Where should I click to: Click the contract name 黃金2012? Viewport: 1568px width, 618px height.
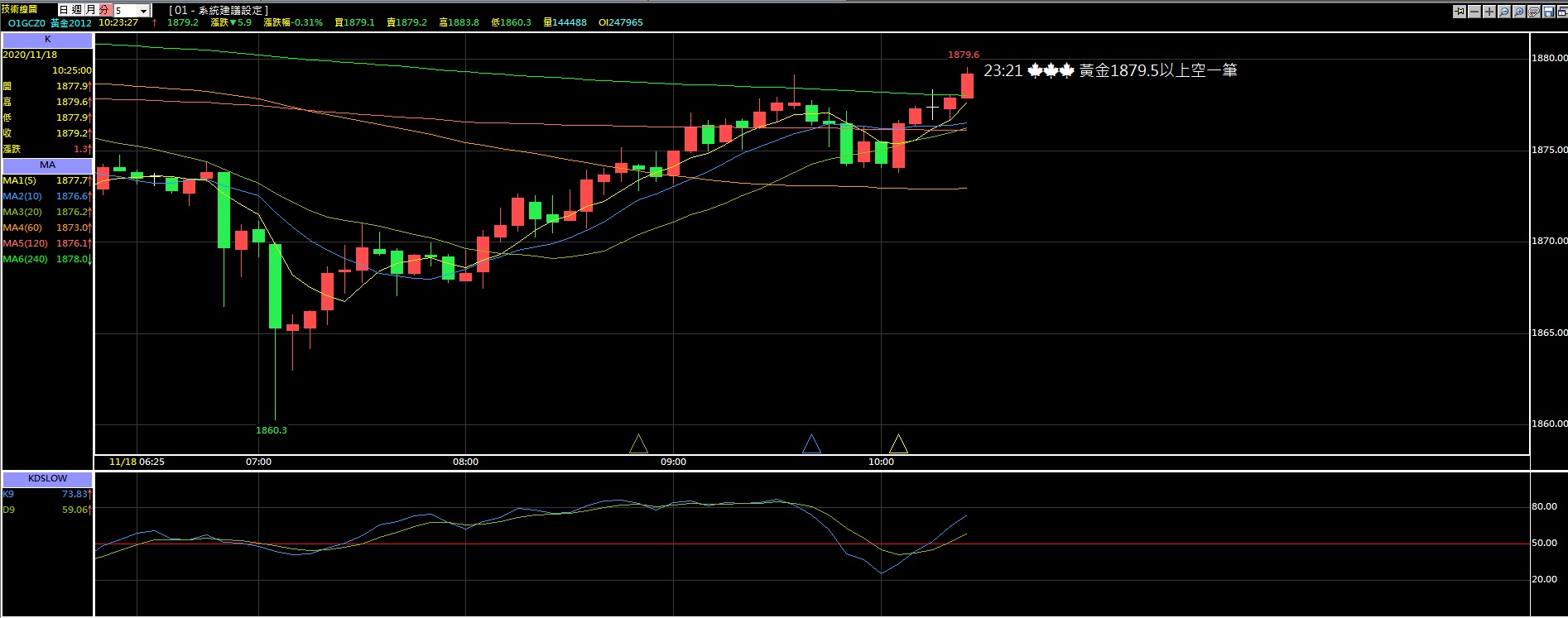(x=71, y=23)
